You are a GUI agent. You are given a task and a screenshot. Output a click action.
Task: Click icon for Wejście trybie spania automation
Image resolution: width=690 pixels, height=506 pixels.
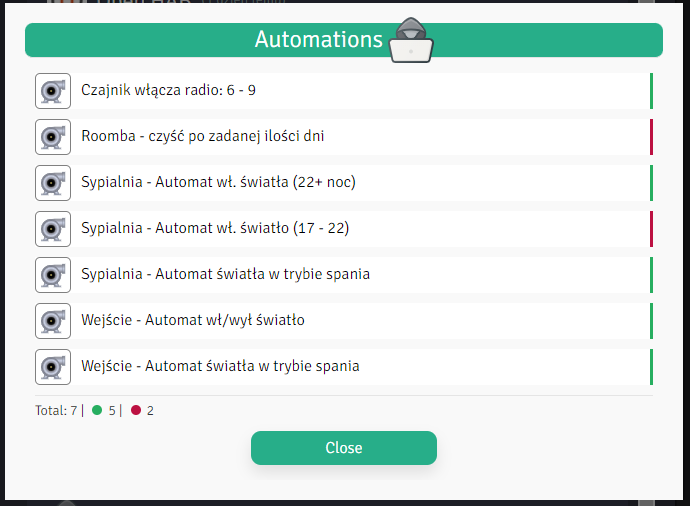pyautogui.click(x=53, y=367)
